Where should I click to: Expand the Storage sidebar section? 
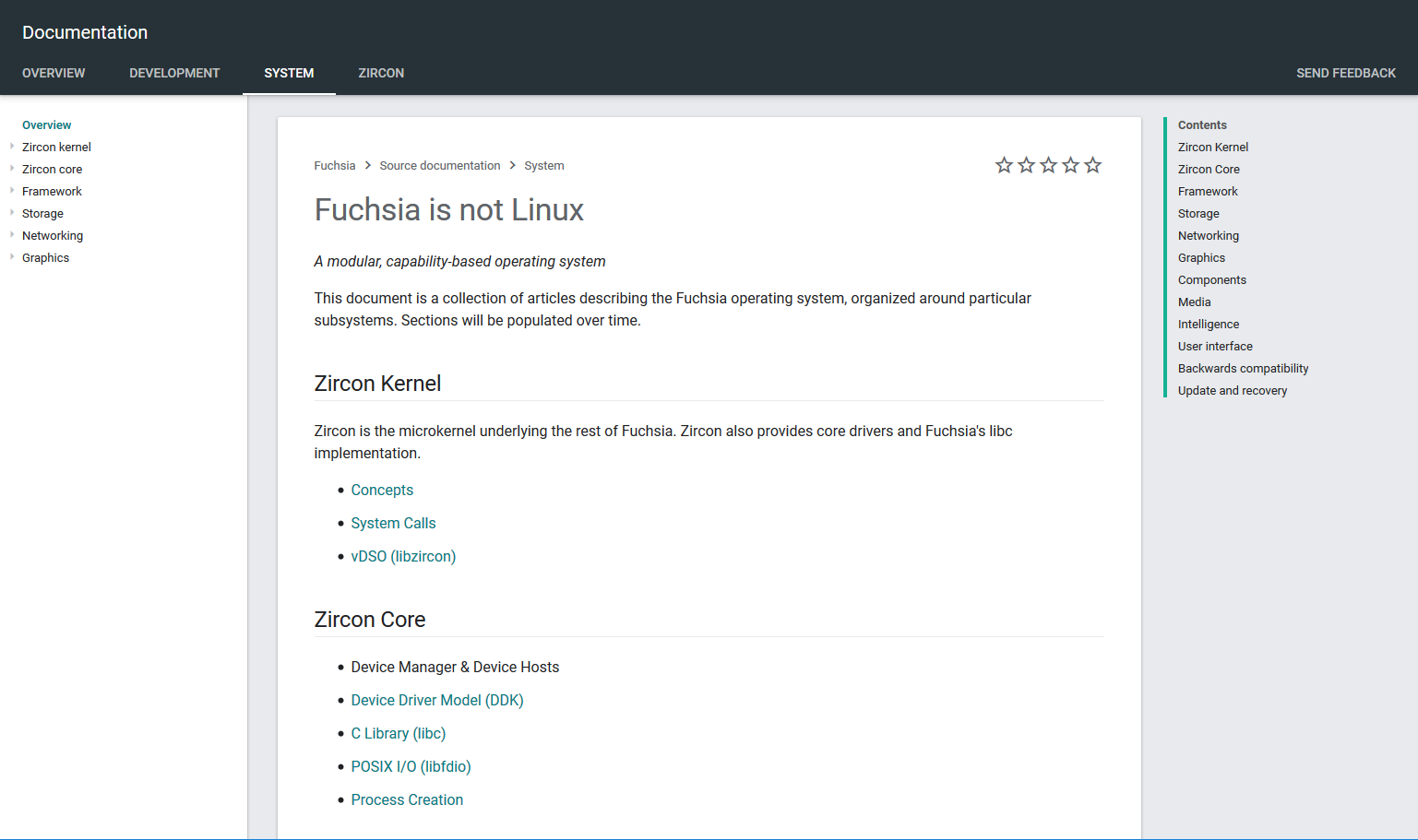12,212
